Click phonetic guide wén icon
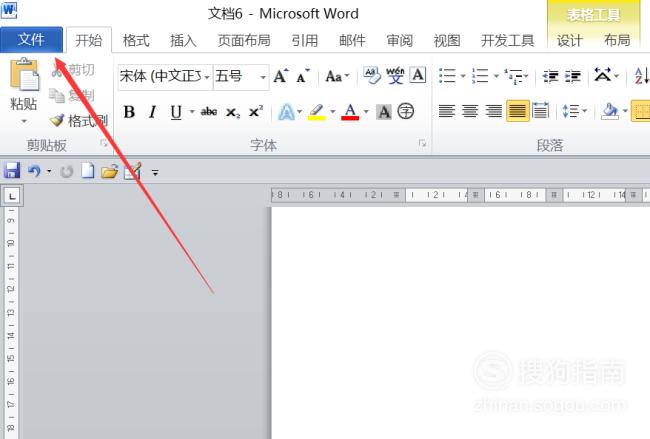 click(395, 75)
